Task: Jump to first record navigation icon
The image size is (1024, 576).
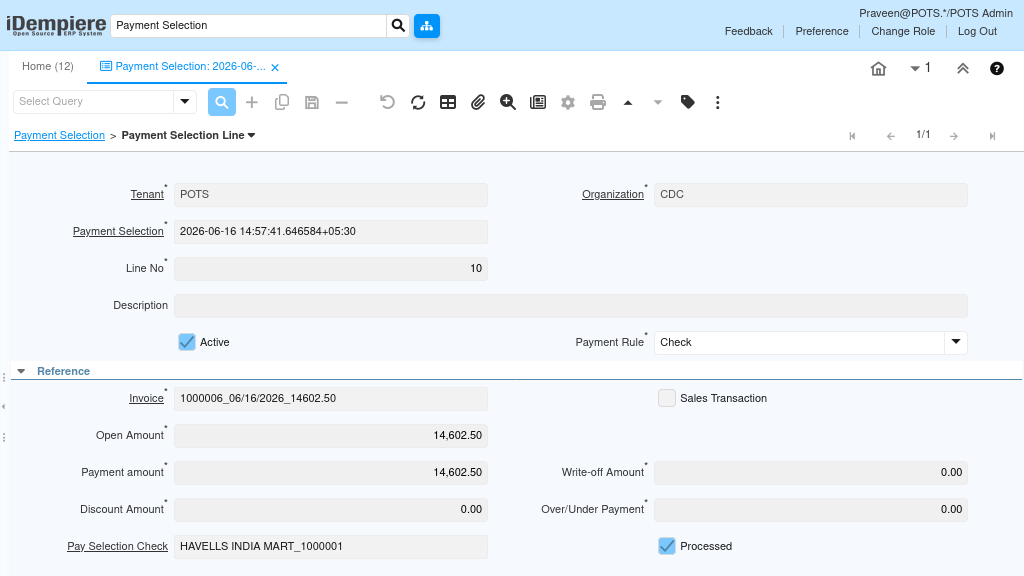Action: 852,136
